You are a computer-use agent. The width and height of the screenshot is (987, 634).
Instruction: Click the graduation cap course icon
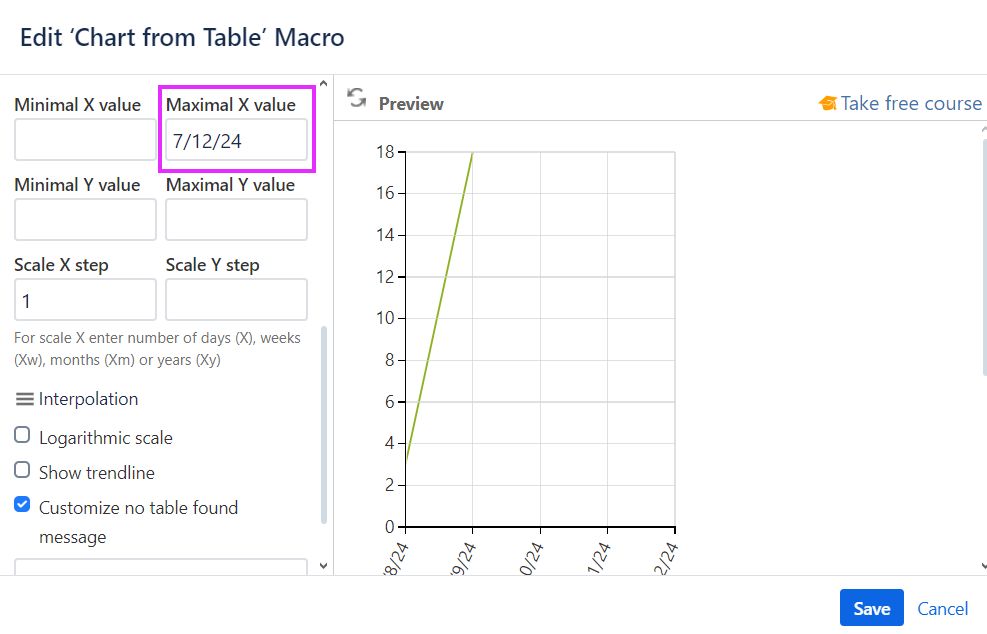click(x=827, y=103)
